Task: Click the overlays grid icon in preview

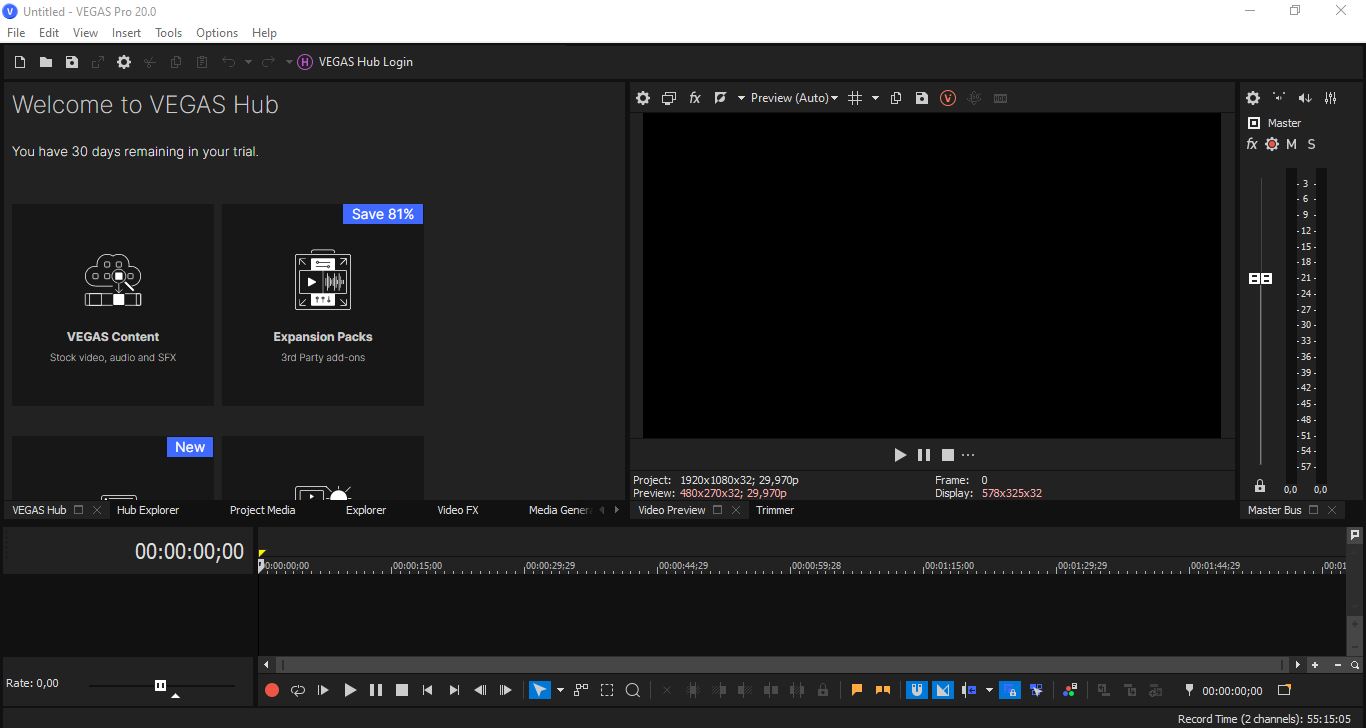Action: click(855, 98)
